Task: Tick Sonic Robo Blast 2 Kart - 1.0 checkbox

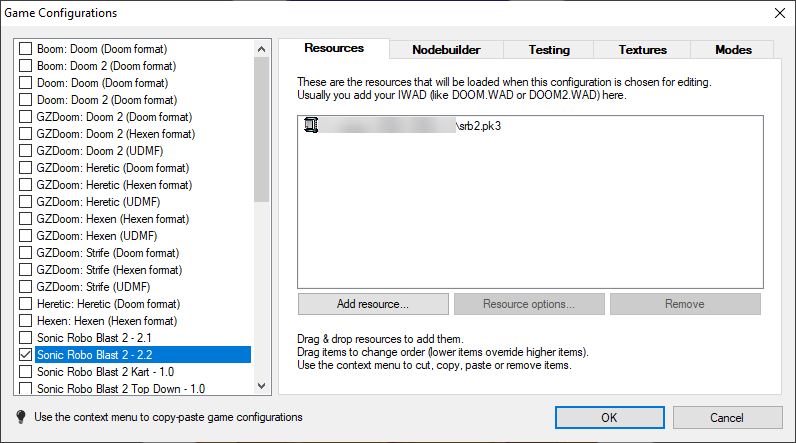Action: (25, 371)
